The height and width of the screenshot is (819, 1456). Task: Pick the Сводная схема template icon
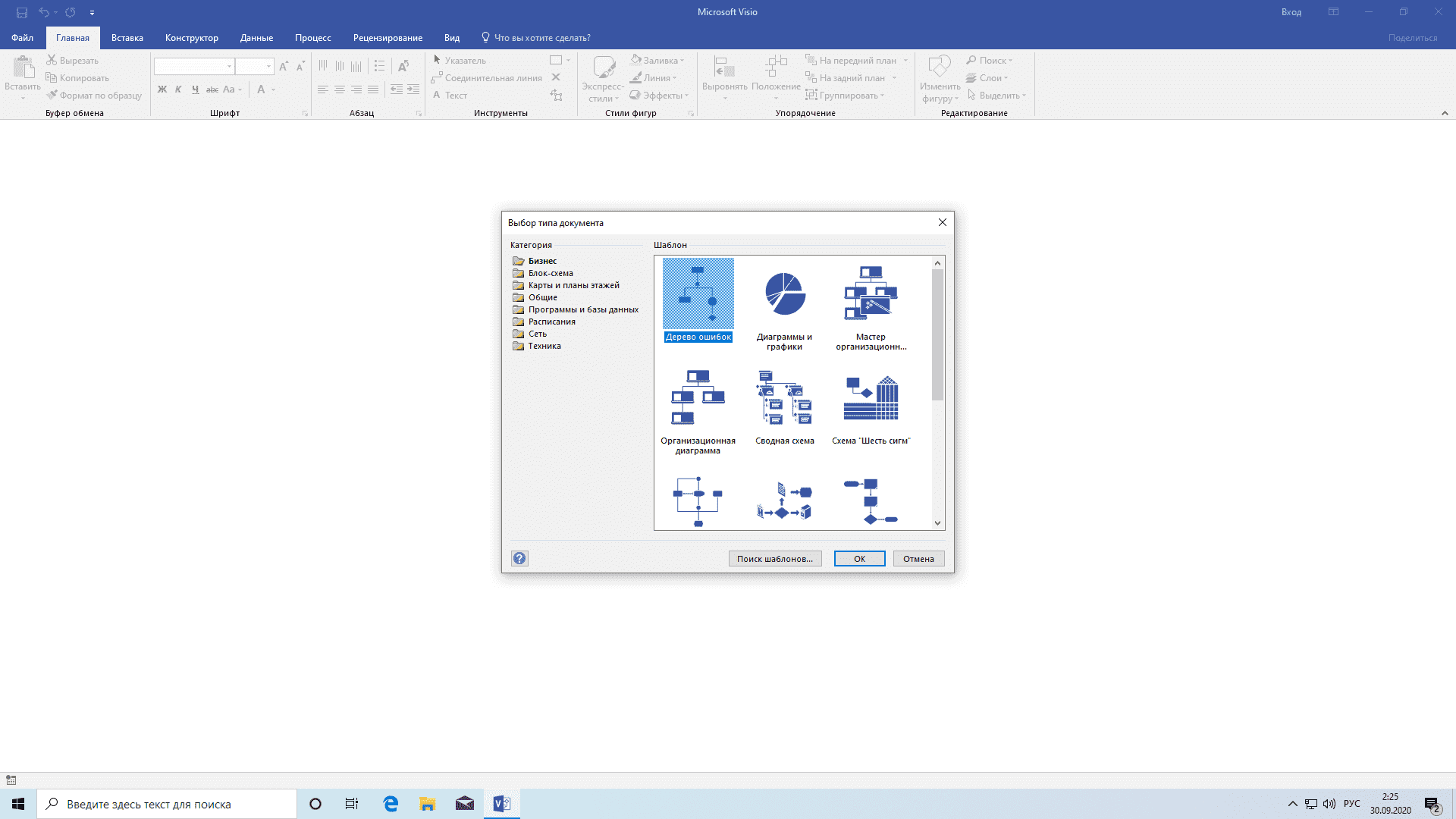784,397
